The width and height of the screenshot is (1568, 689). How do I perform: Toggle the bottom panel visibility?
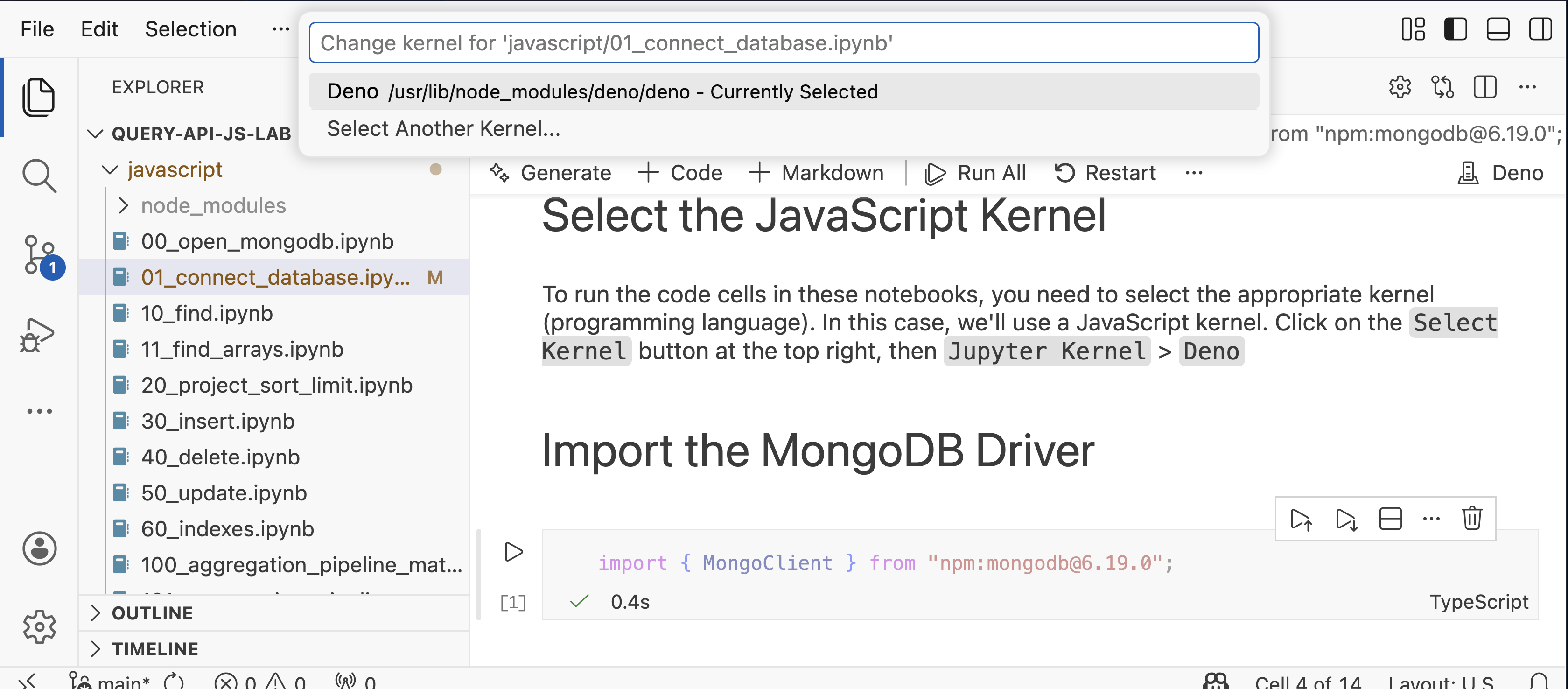click(x=1498, y=29)
